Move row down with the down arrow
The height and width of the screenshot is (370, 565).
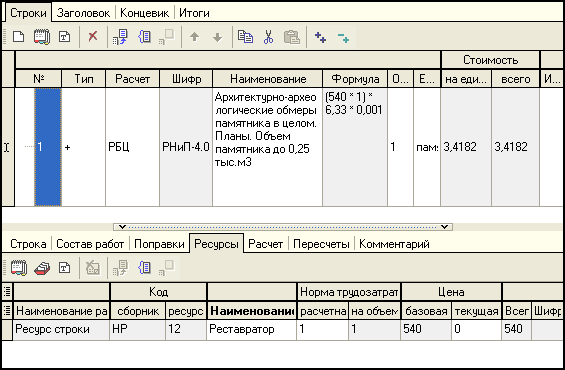tap(218, 37)
